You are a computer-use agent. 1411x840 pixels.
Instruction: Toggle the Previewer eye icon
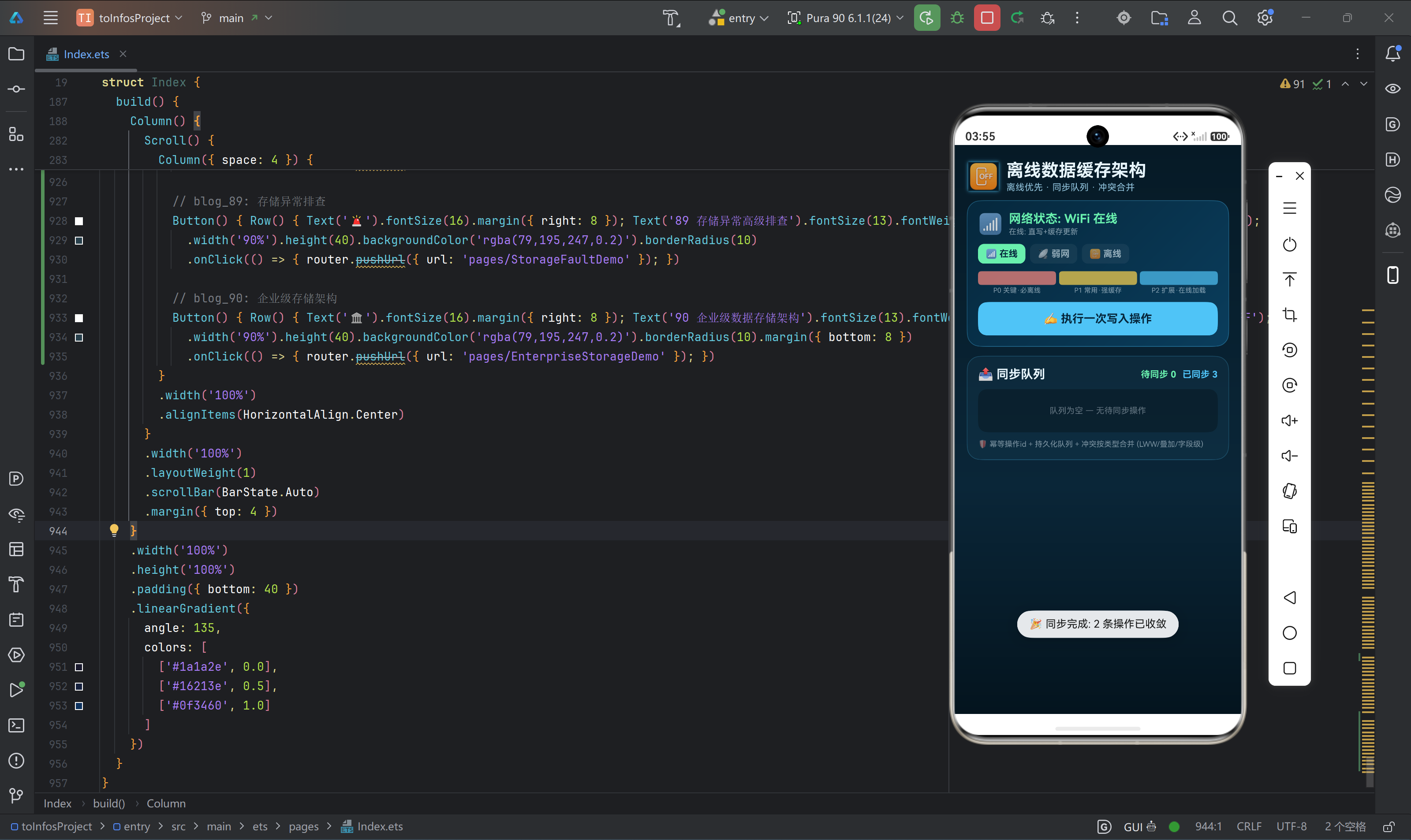tap(1393, 89)
